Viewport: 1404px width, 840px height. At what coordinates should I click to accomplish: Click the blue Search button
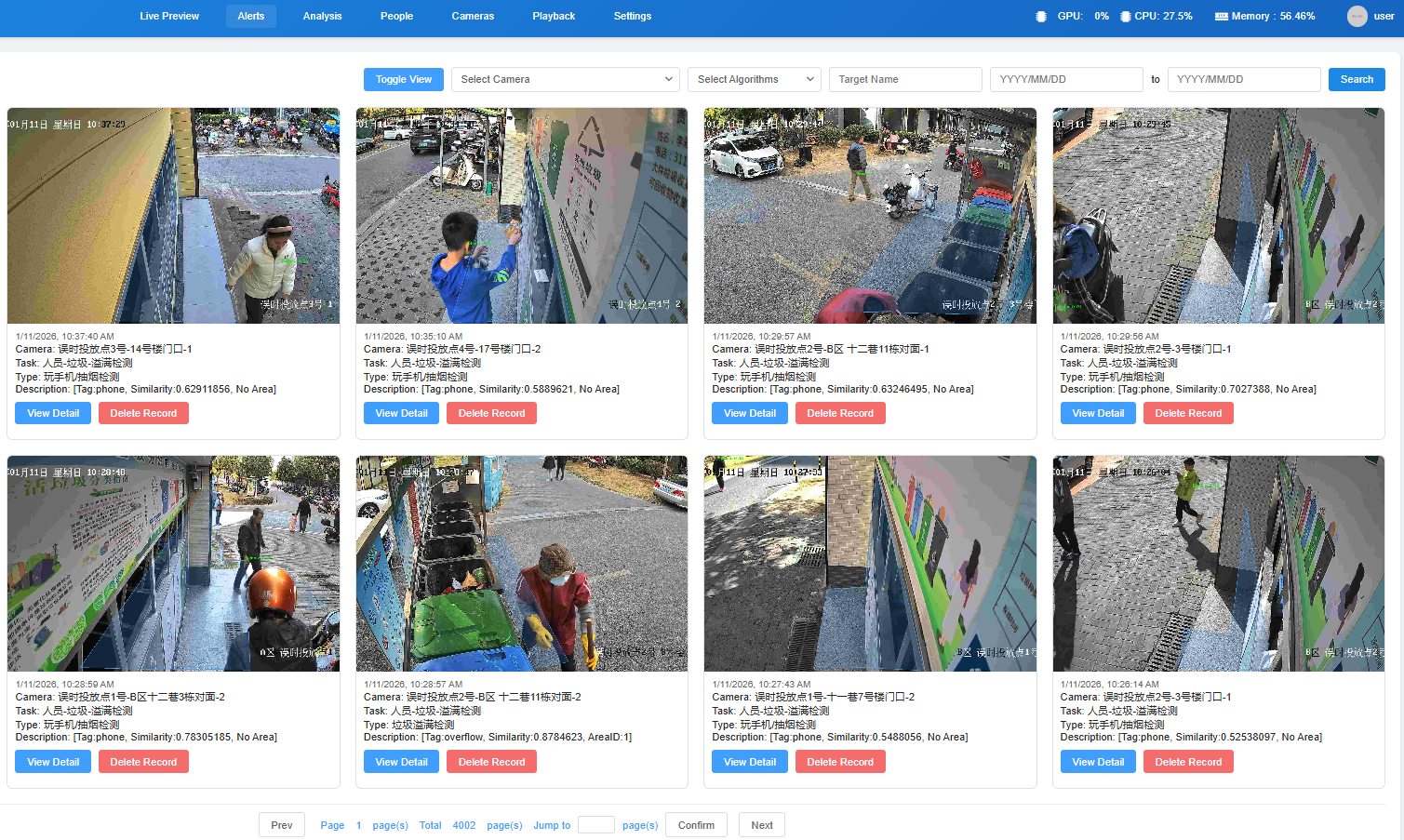[1357, 79]
